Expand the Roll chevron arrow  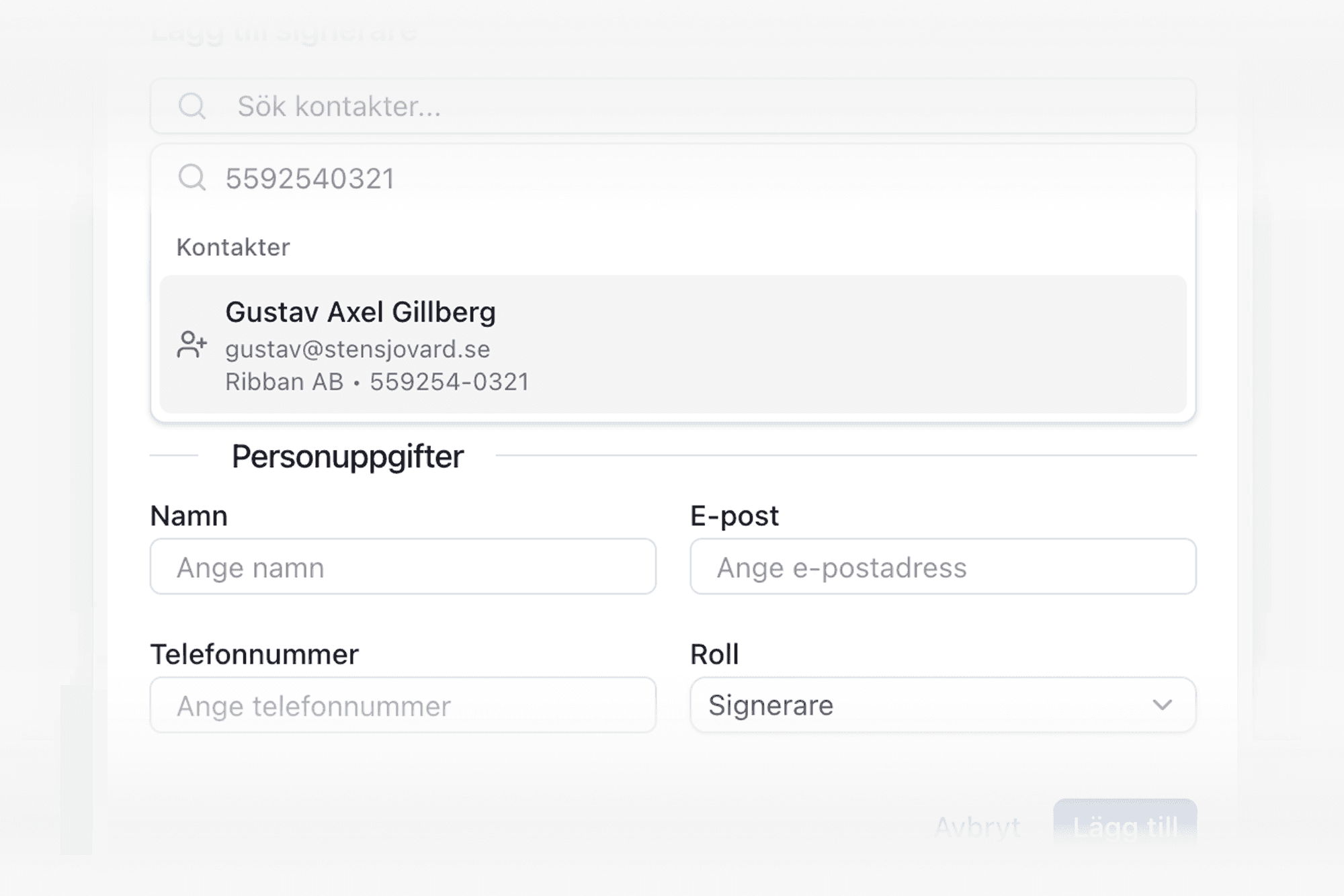[x=1162, y=705]
